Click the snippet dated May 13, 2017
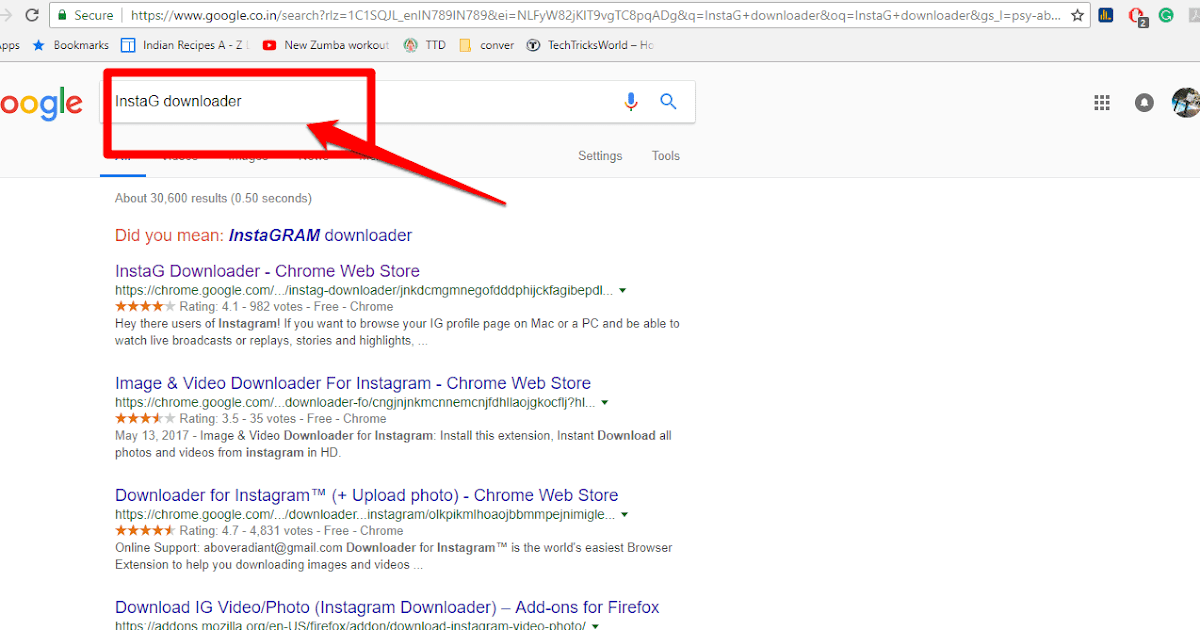This screenshot has height=630, width=1200. [x=393, y=444]
